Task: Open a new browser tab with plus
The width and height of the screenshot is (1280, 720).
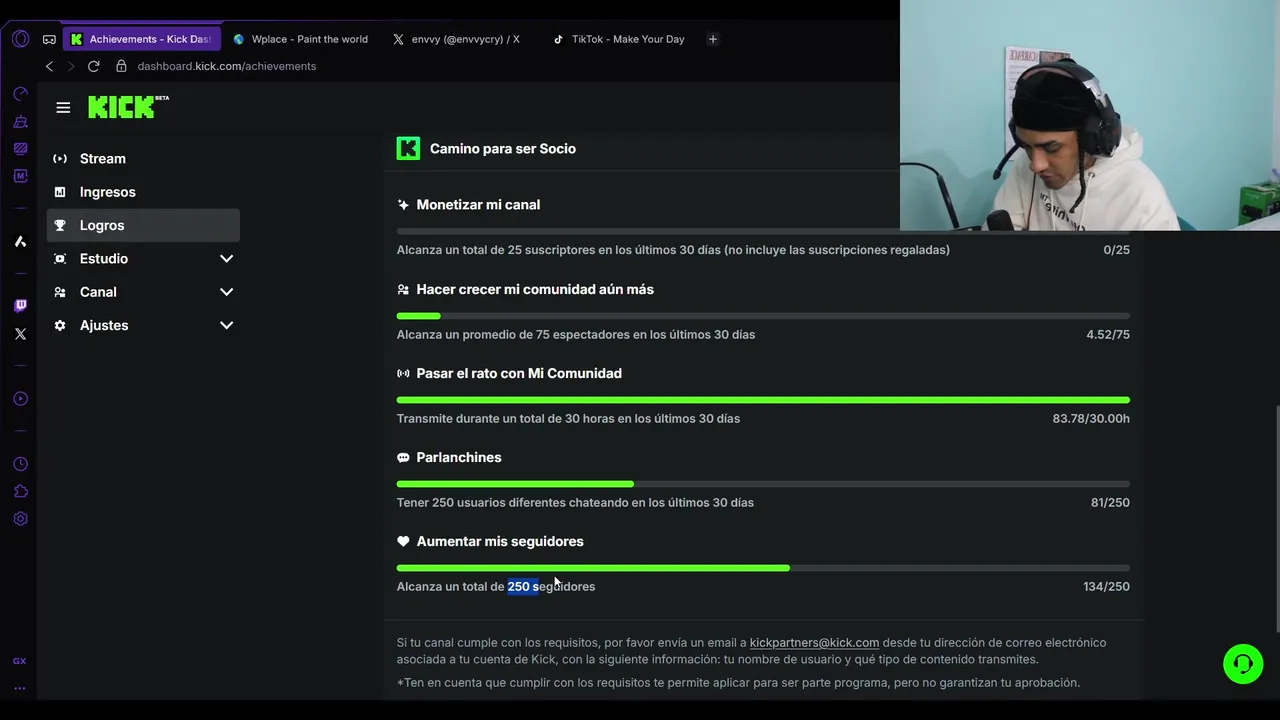Action: [713, 39]
